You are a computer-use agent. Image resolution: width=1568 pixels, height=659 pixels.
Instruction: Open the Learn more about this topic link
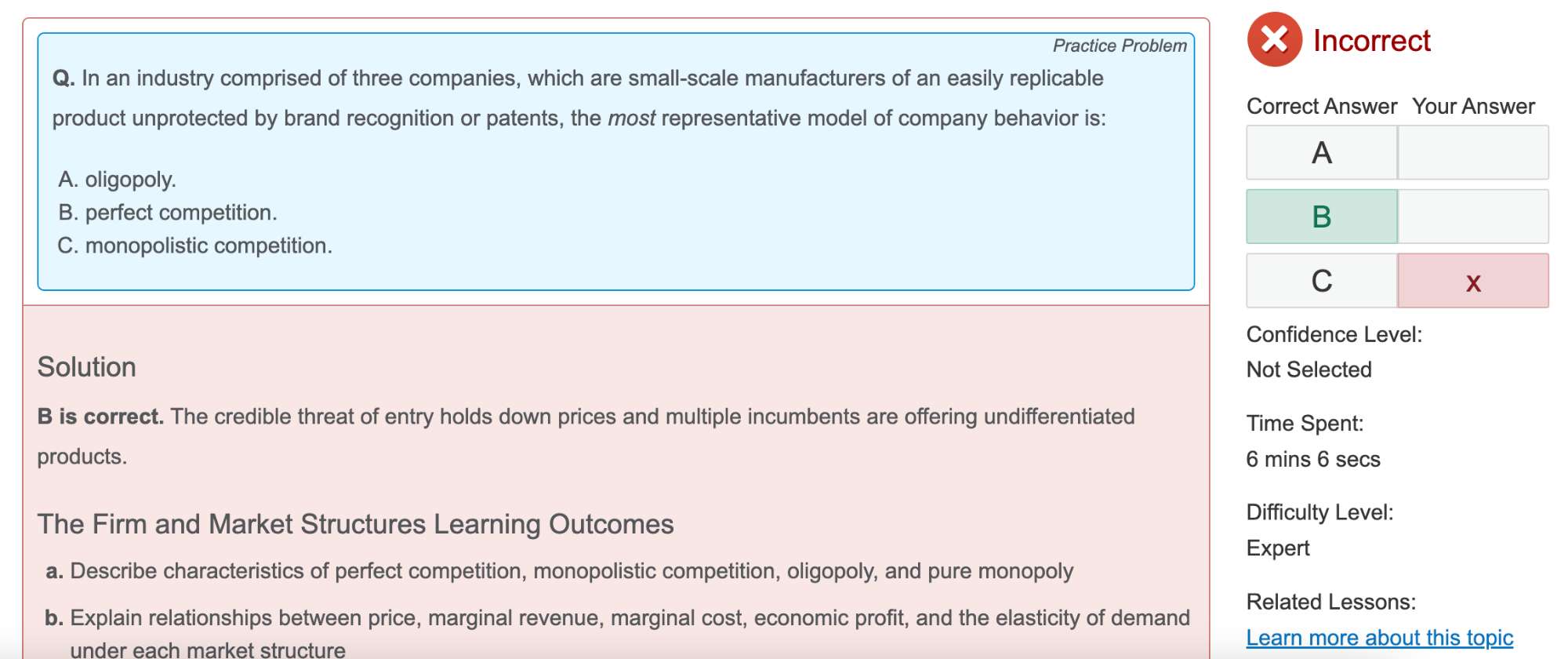click(1379, 638)
